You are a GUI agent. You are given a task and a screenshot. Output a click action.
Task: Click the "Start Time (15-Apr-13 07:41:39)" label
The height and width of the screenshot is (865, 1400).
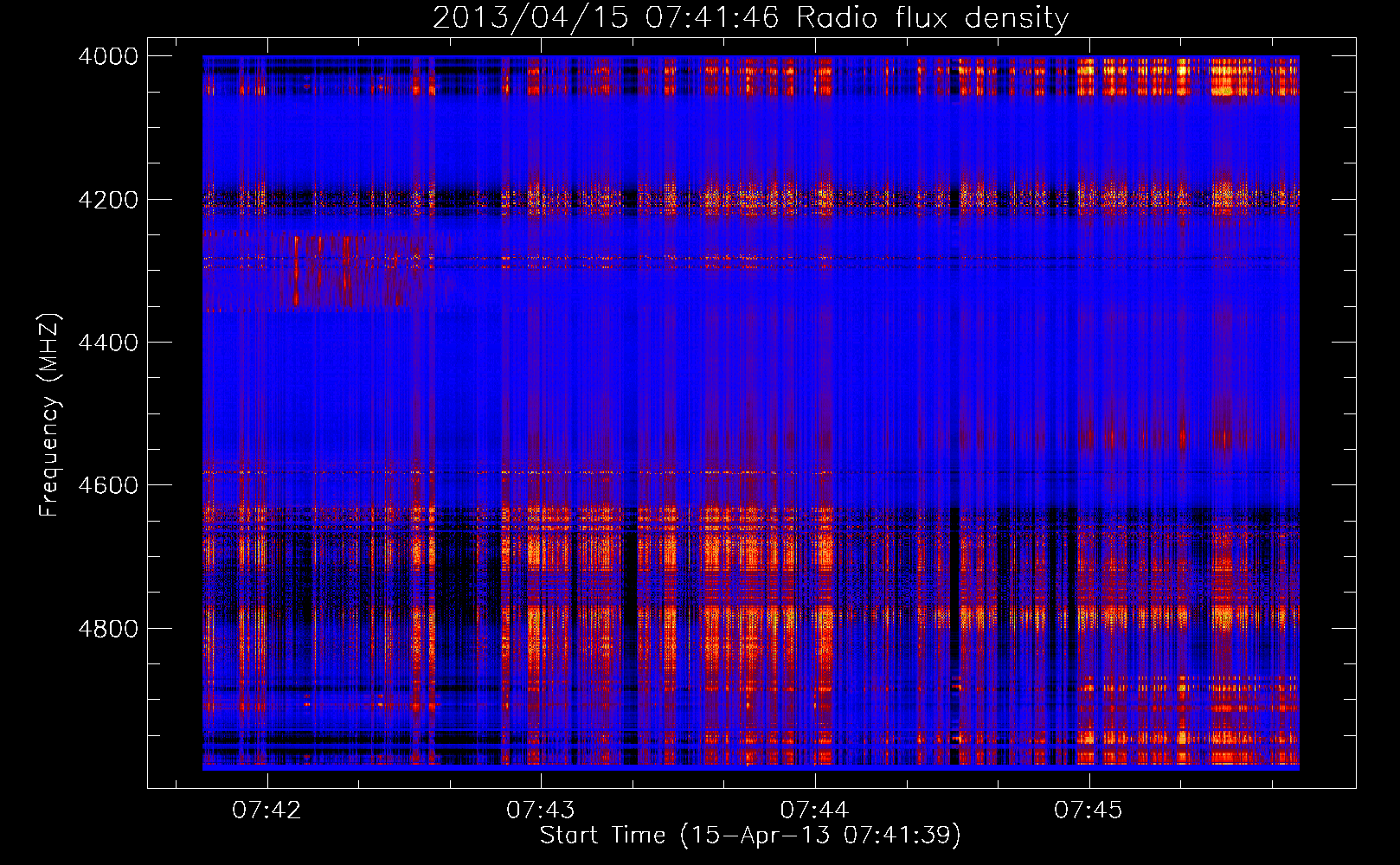750,836
